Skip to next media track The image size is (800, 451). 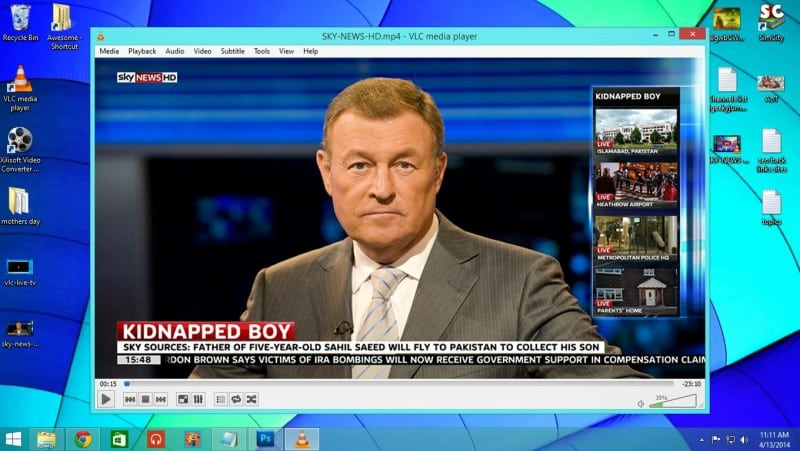click(x=161, y=399)
